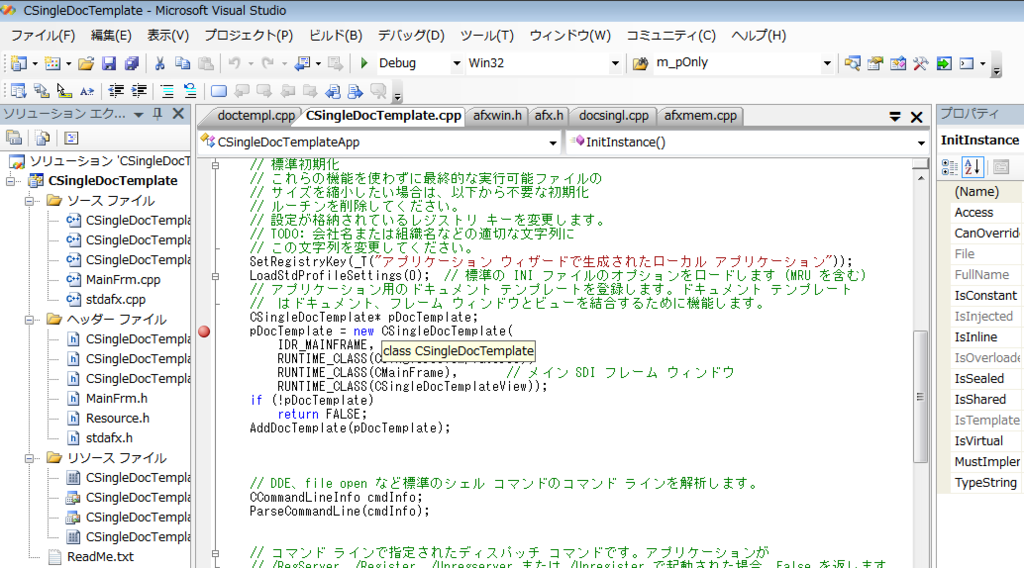Click the Redo arrow icon
The image size is (1024, 568).
click(268, 63)
